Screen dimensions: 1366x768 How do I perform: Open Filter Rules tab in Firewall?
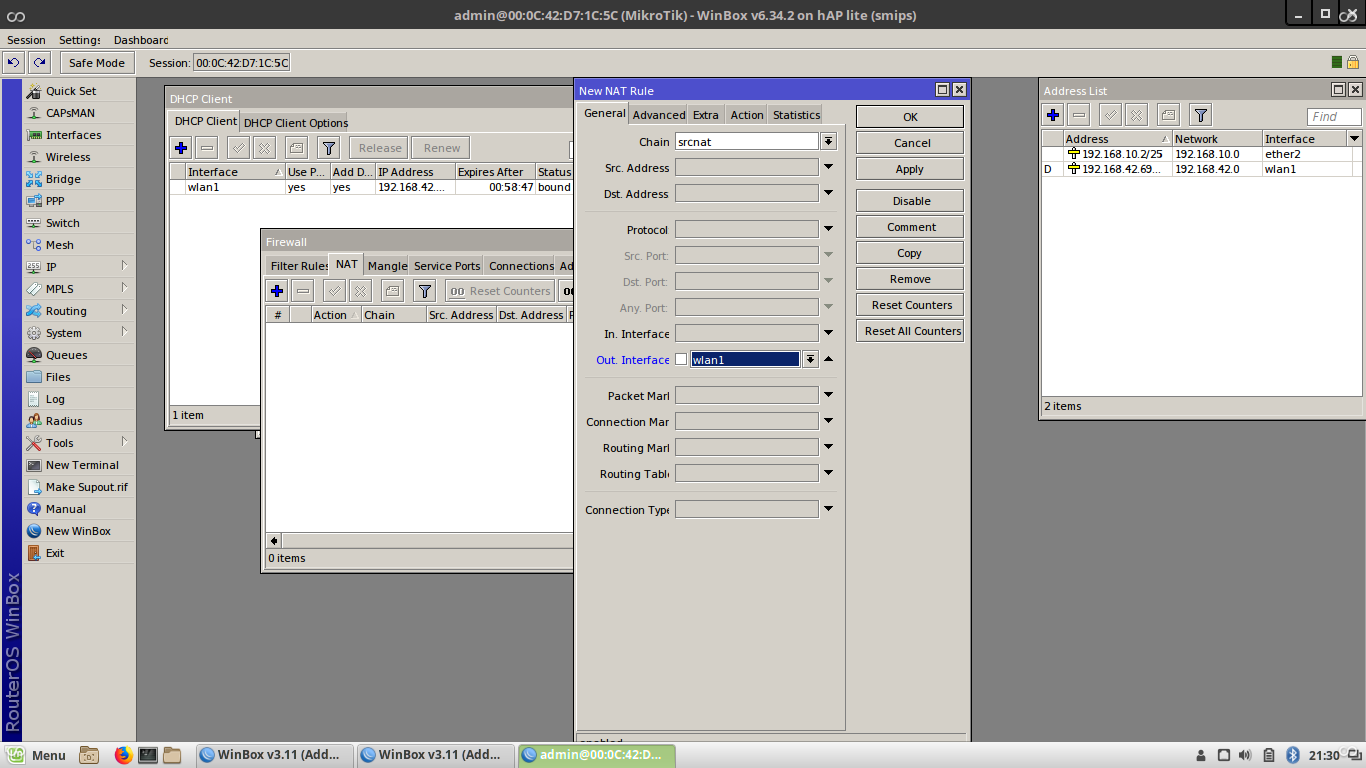[298, 266]
